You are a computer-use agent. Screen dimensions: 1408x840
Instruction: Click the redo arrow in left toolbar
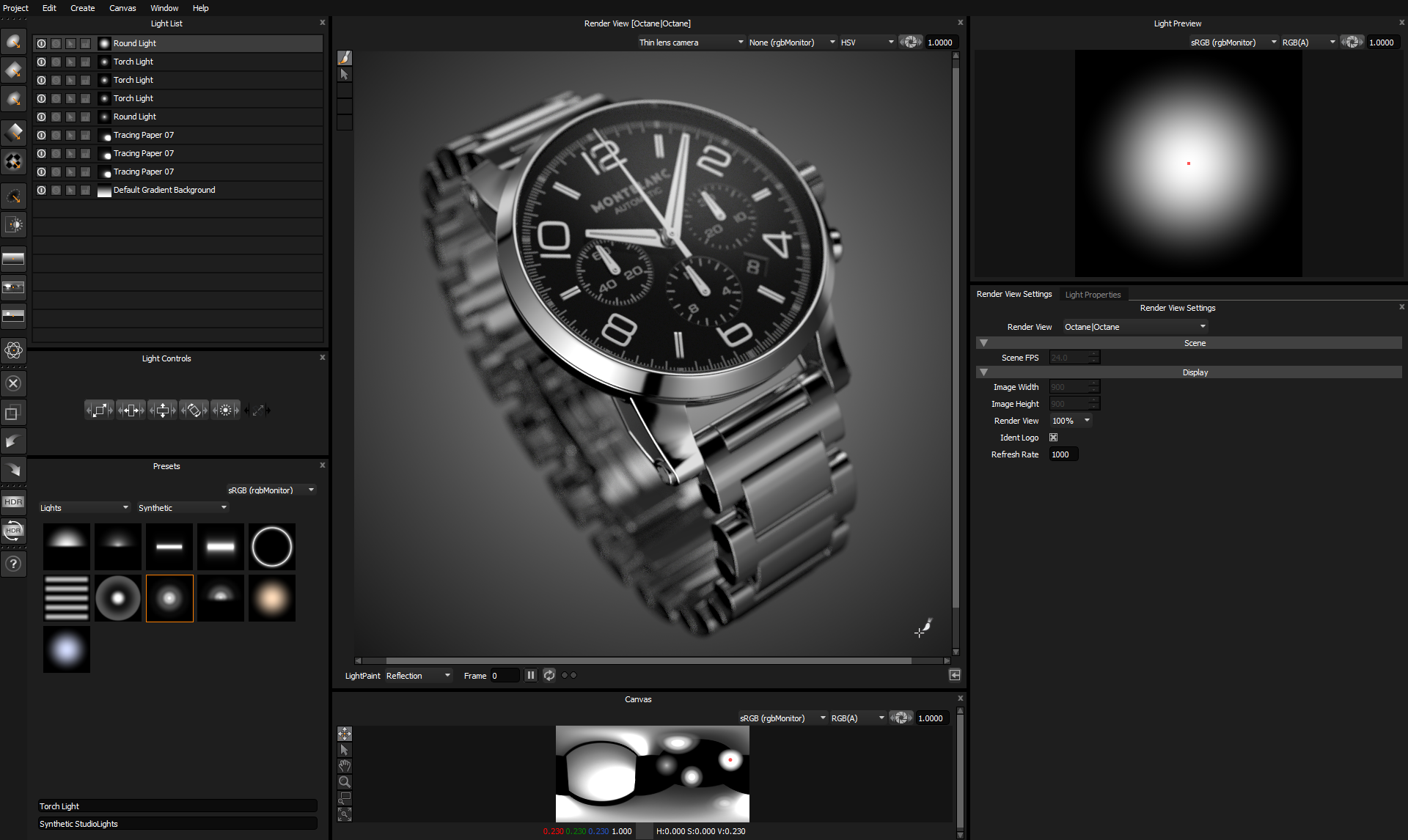coord(13,470)
